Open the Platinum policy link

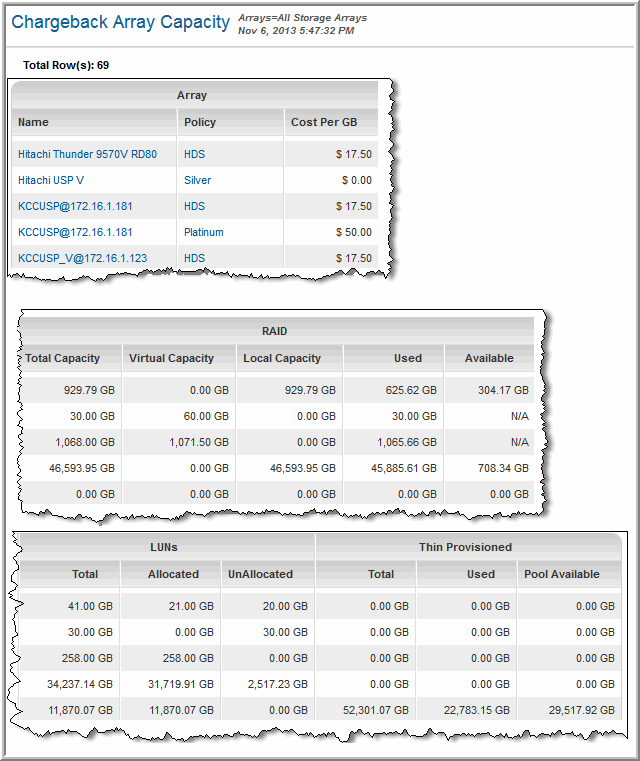(203, 232)
